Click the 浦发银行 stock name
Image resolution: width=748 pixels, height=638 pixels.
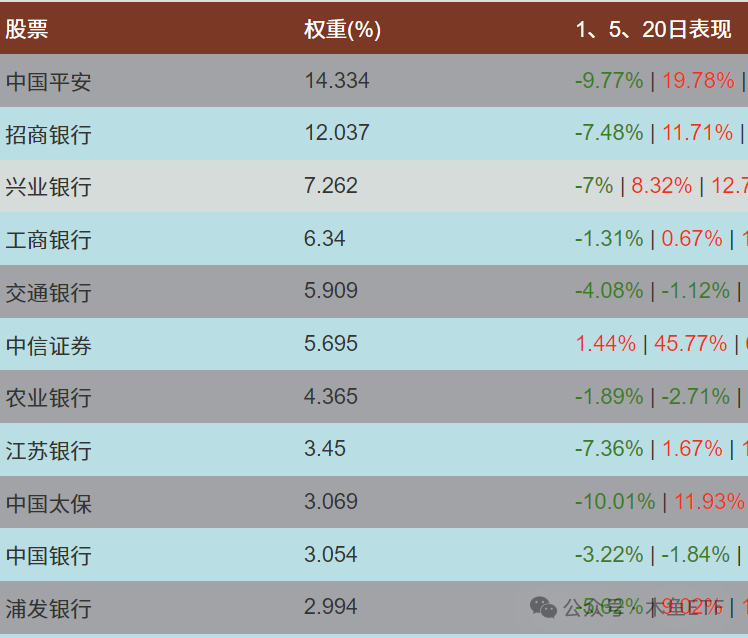(x=48, y=608)
